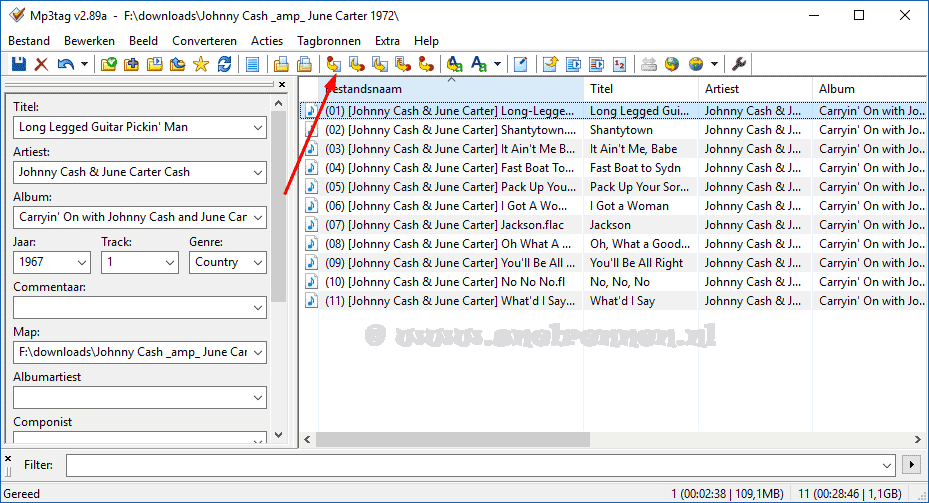Sort by the Bestandsnaam column header
929x503 pixels.
pyautogui.click(x=451, y=89)
